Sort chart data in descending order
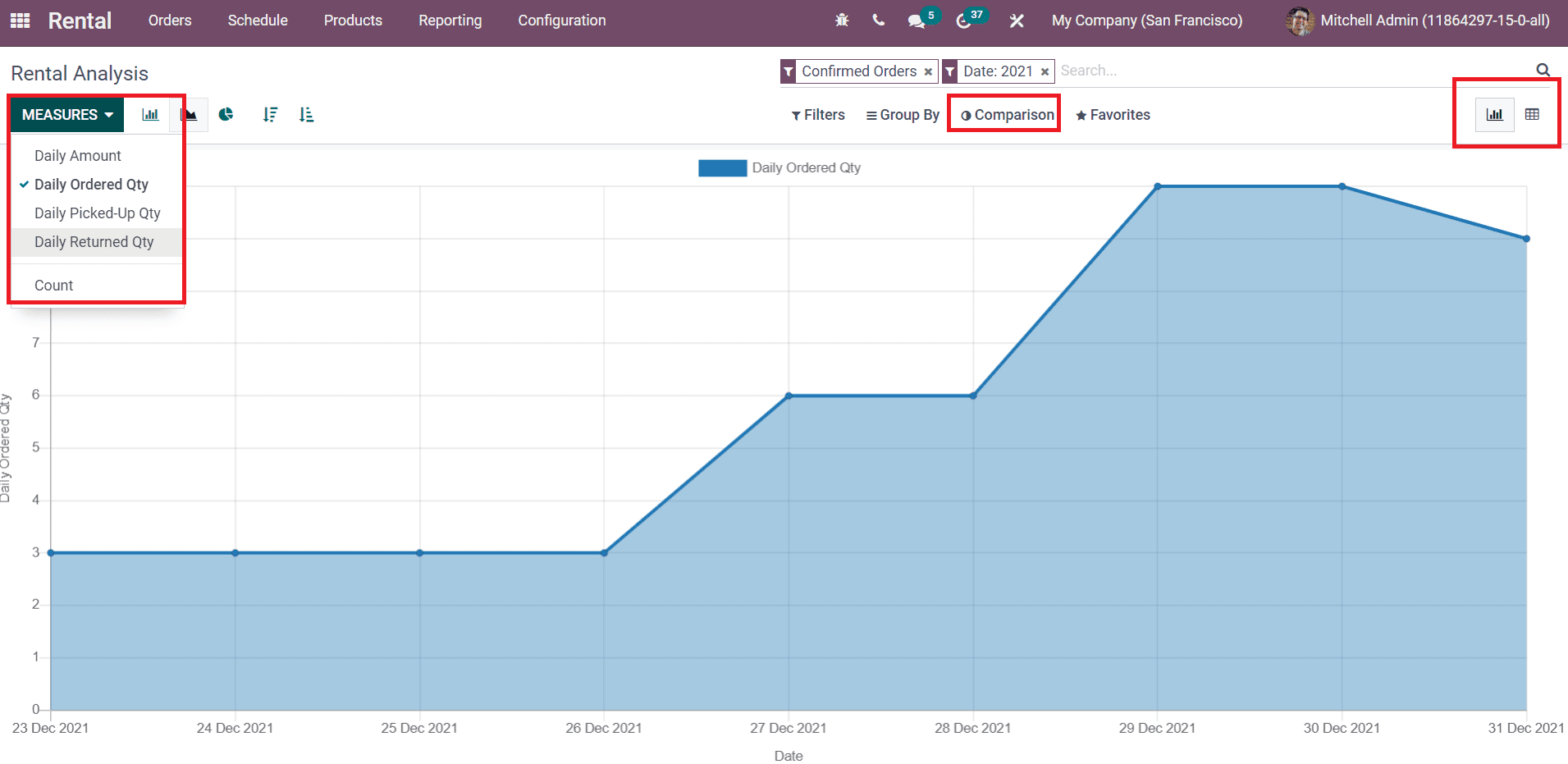Image resolution: width=1568 pixels, height=764 pixels. (270, 115)
